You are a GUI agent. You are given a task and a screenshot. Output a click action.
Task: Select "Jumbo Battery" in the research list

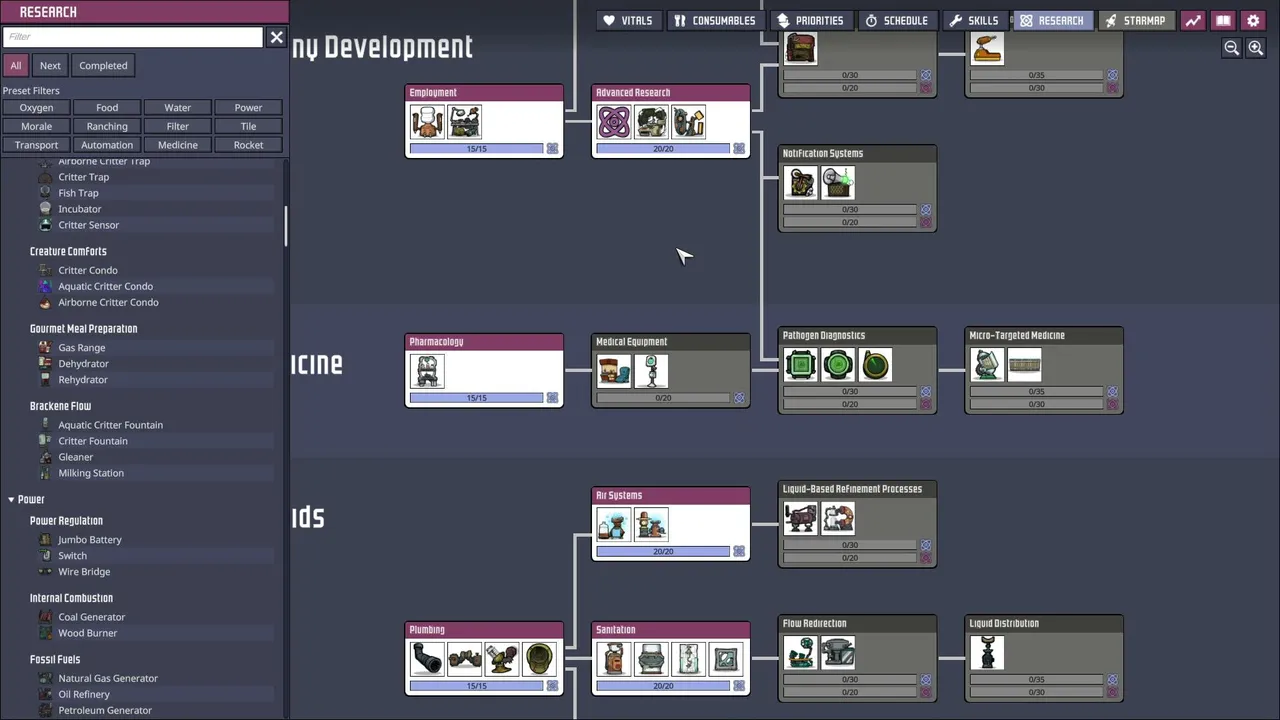[x=90, y=540]
